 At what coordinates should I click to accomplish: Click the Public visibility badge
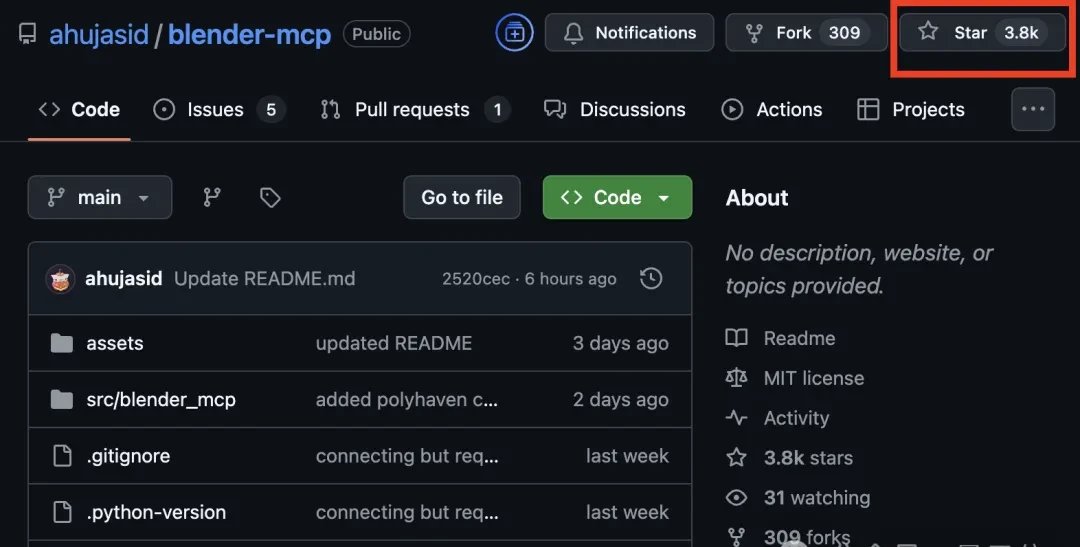tap(376, 34)
